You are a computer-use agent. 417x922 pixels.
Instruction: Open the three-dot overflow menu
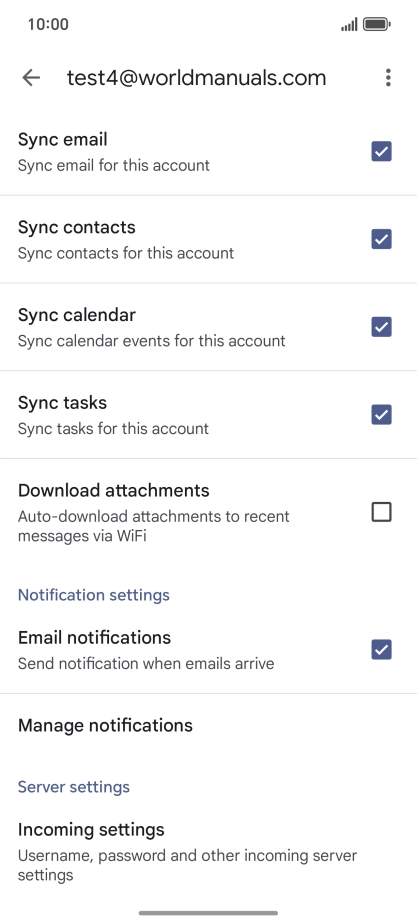tap(388, 78)
